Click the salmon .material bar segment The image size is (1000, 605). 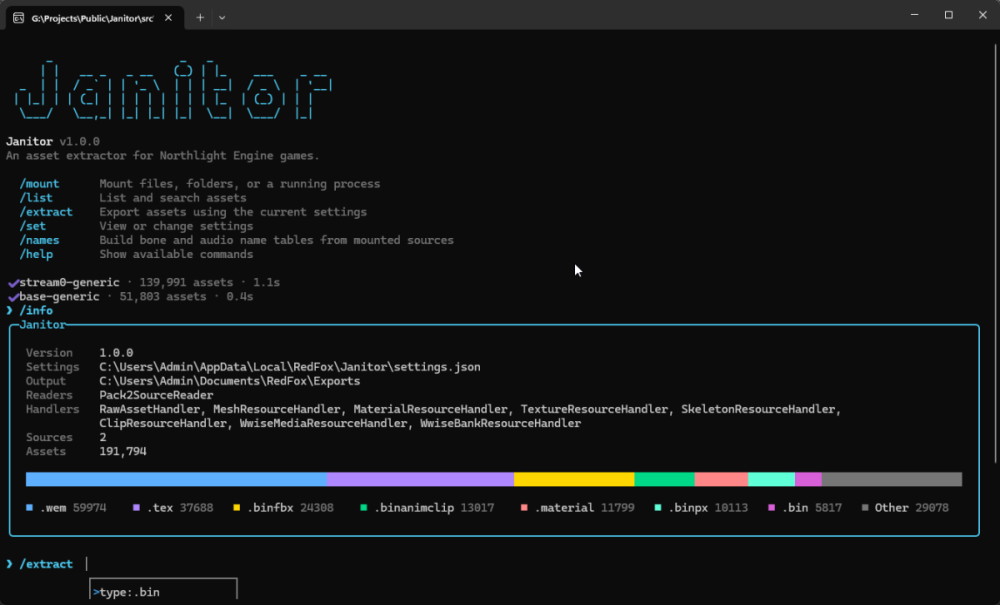[x=721, y=479]
